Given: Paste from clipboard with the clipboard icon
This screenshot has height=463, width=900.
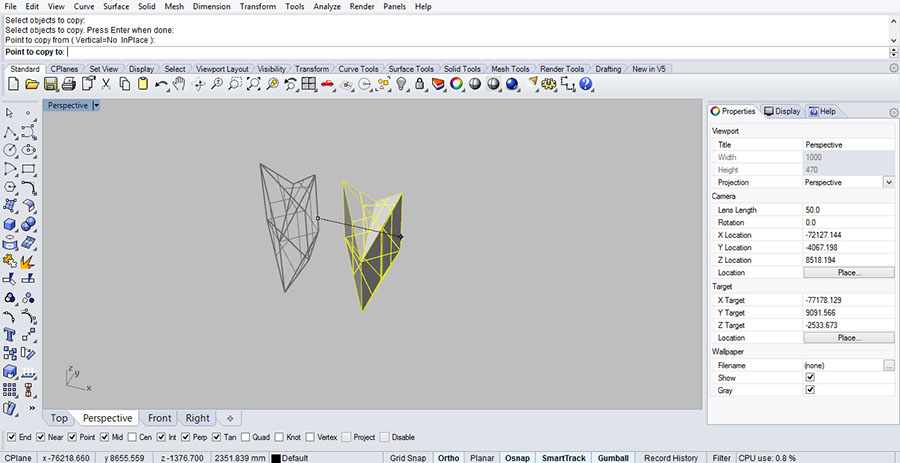Looking at the screenshot, I should [x=142, y=84].
